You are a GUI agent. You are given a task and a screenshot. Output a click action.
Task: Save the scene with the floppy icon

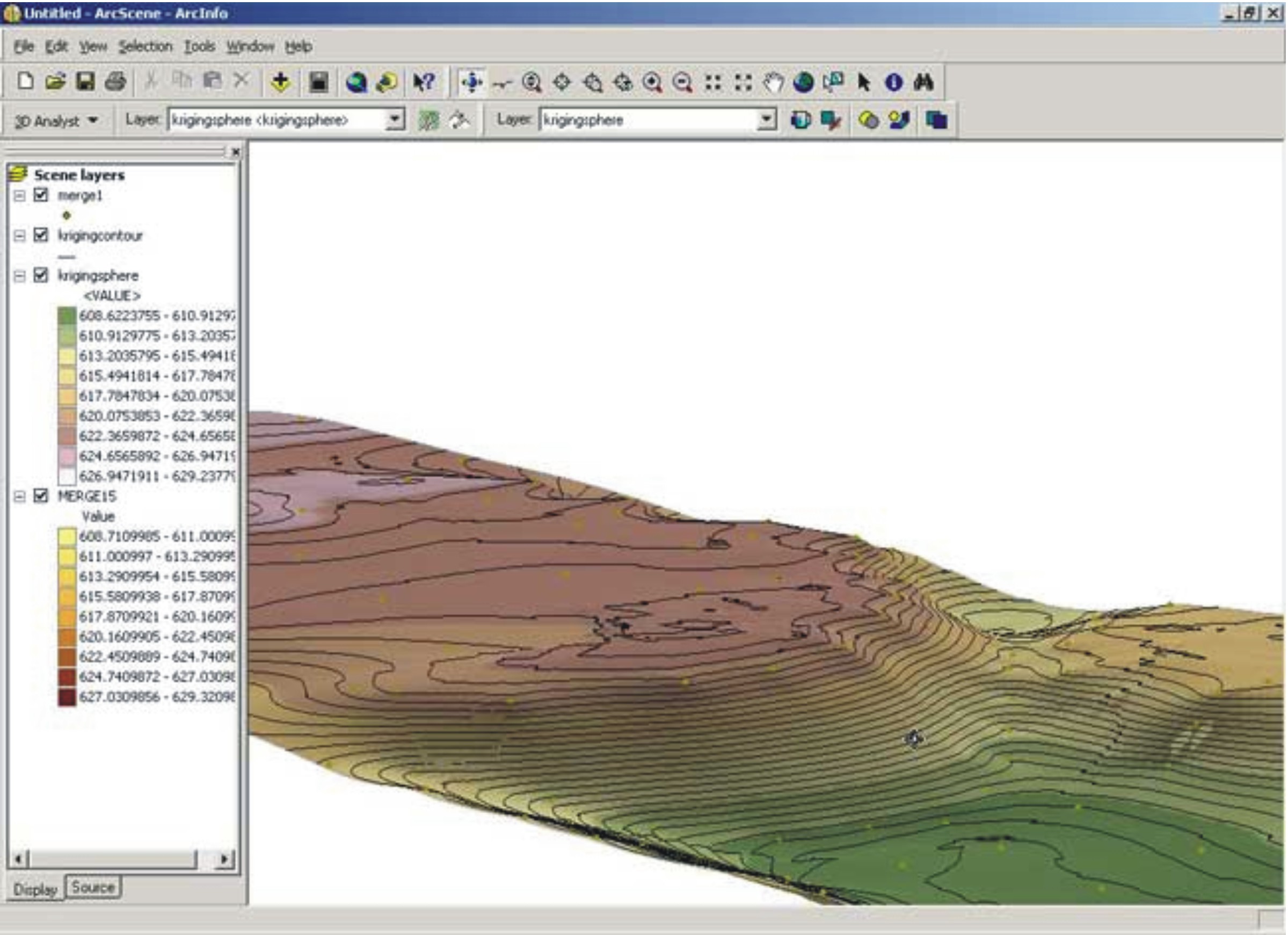click(85, 82)
